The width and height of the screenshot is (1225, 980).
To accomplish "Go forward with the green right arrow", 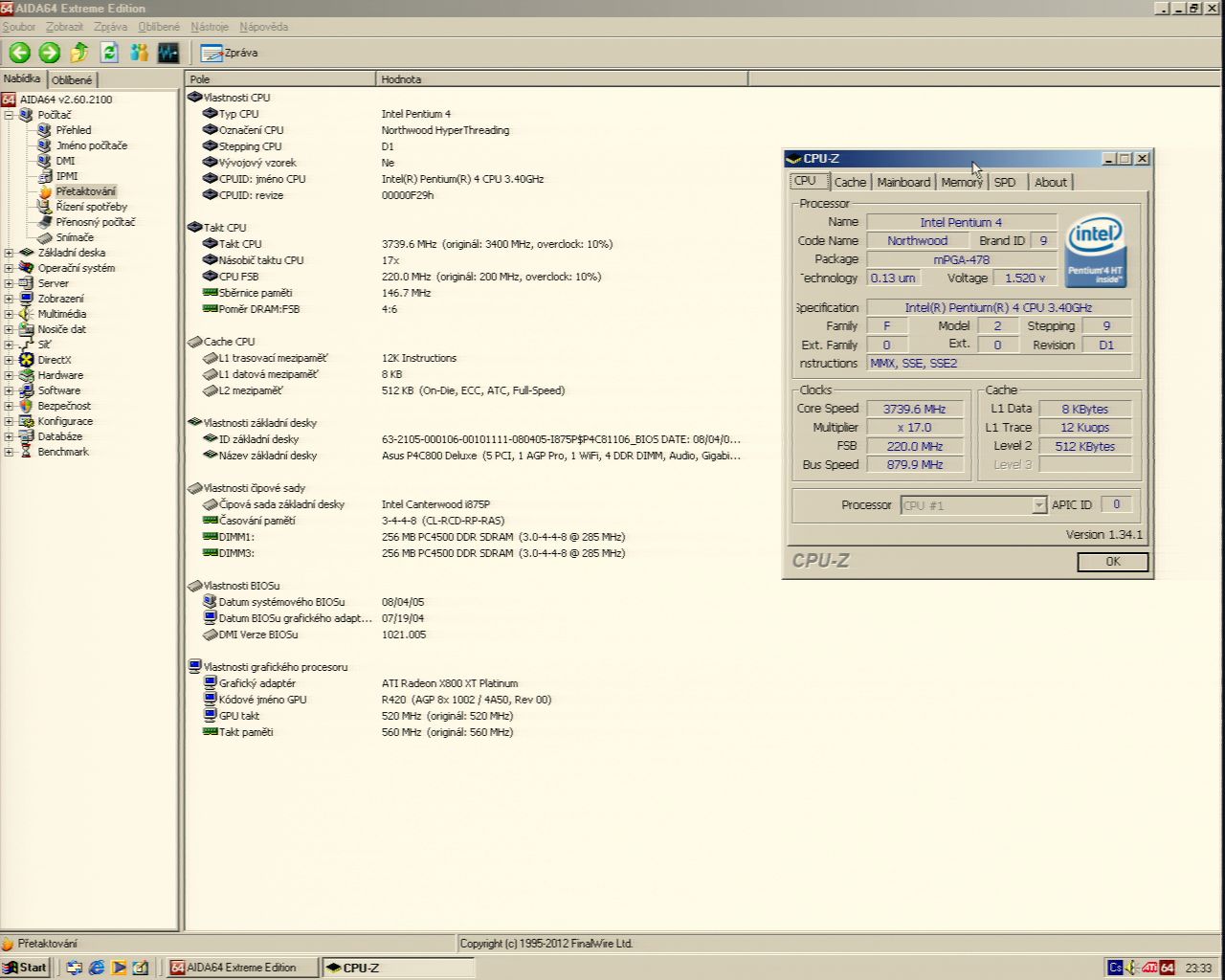I will tap(50, 53).
